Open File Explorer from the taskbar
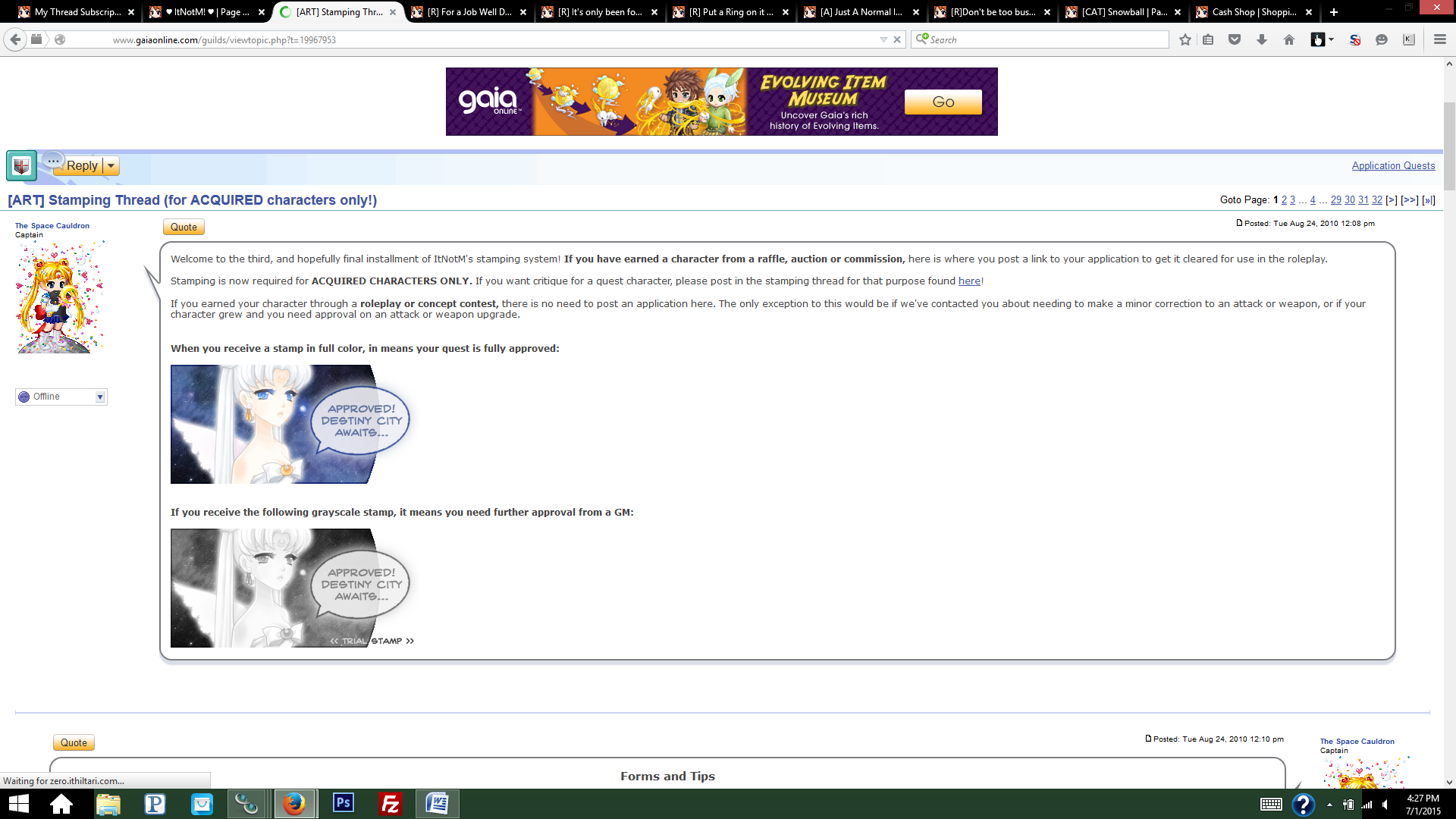The image size is (1456, 819). point(108,804)
